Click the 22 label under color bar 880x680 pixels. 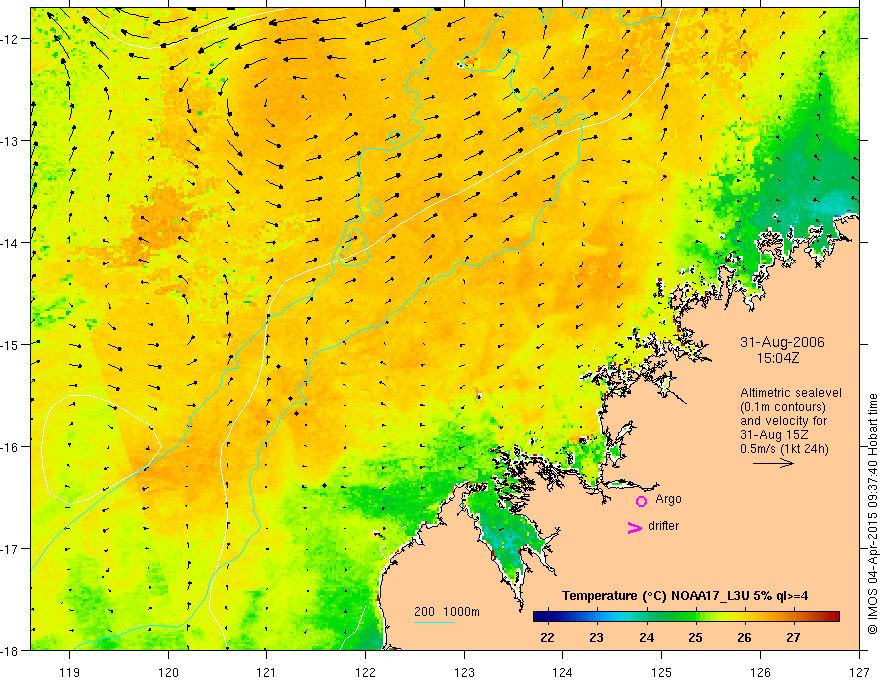pos(547,638)
